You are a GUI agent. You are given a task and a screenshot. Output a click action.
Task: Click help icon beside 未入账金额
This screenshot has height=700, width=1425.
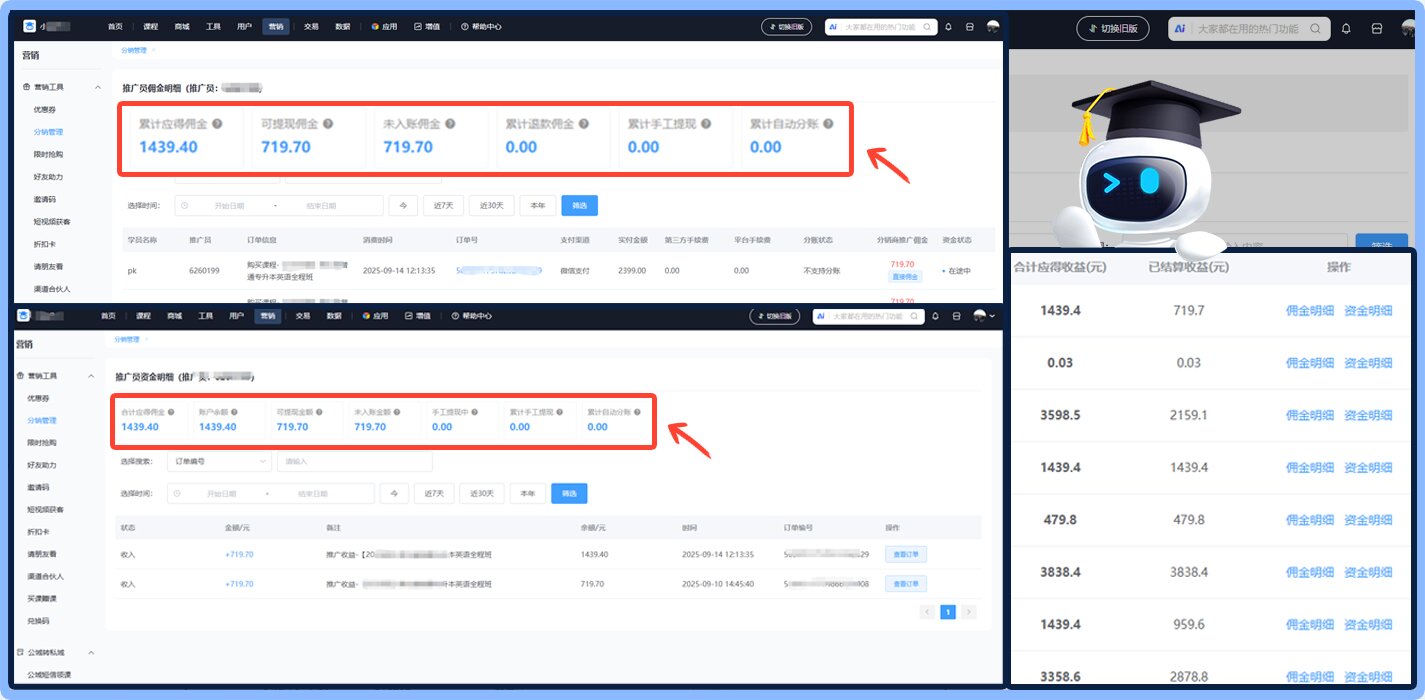pos(399,411)
